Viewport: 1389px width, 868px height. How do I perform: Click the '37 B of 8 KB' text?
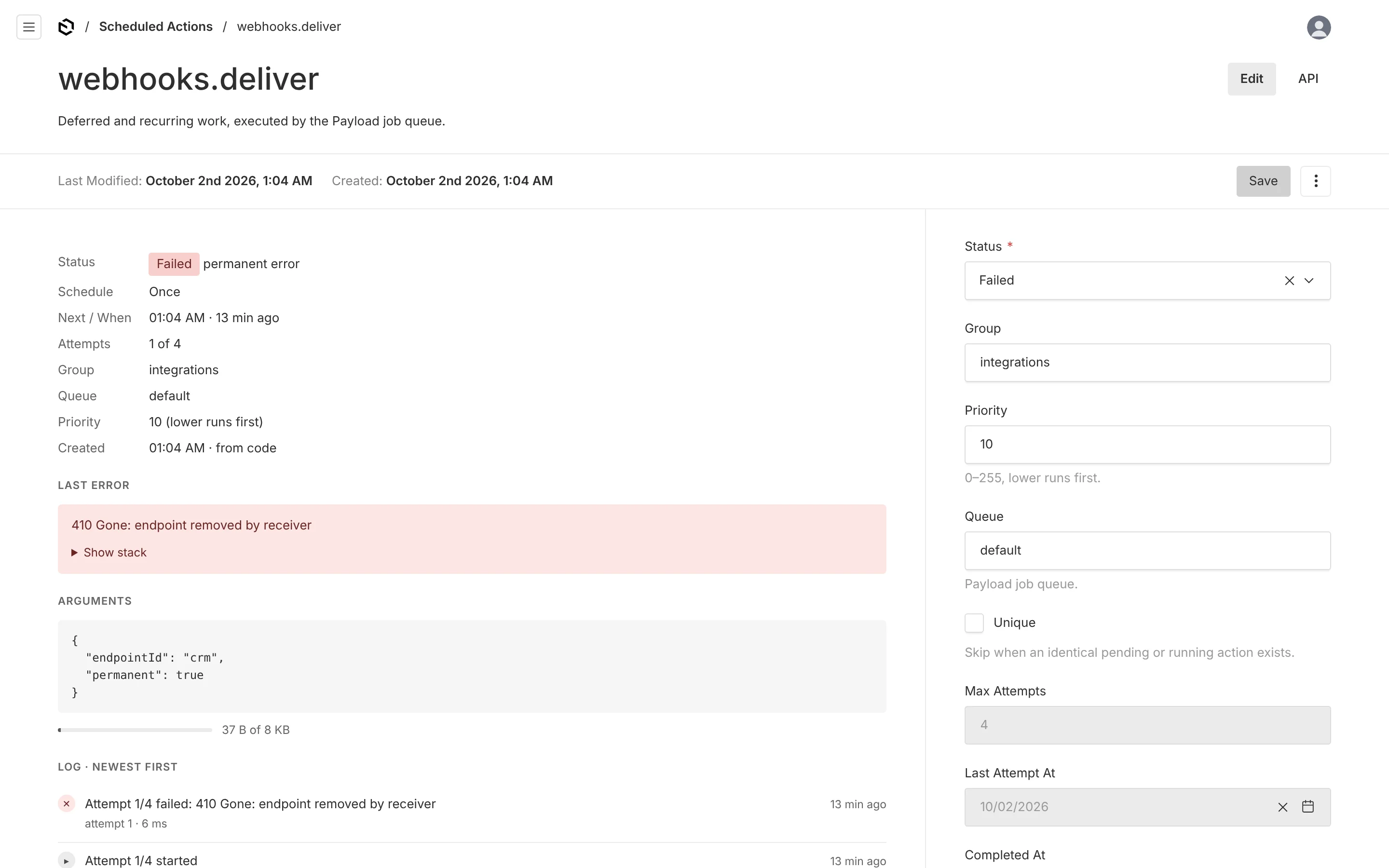(x=256, y=730)
